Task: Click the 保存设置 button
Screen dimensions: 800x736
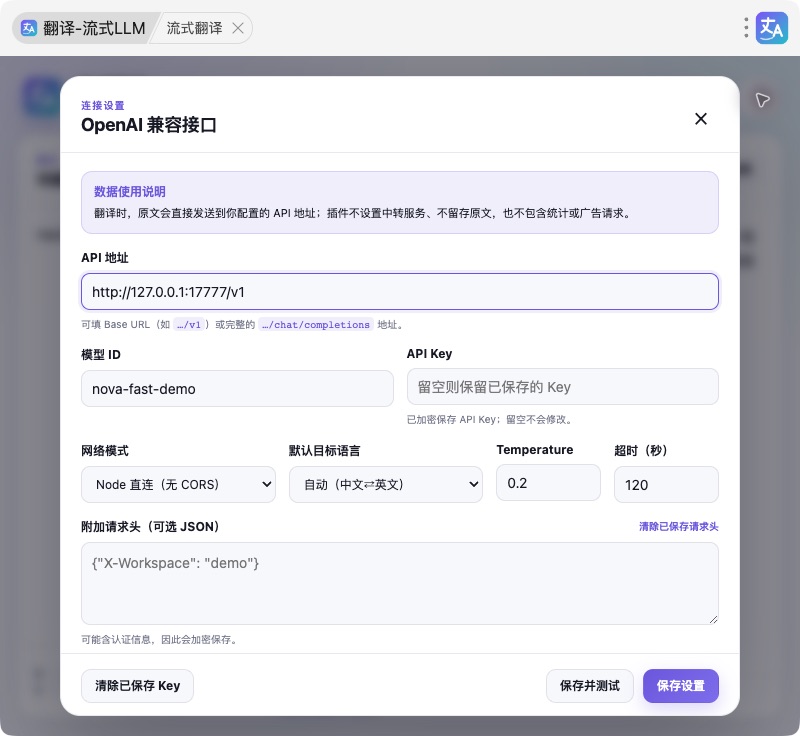Action: coord(681,686)
